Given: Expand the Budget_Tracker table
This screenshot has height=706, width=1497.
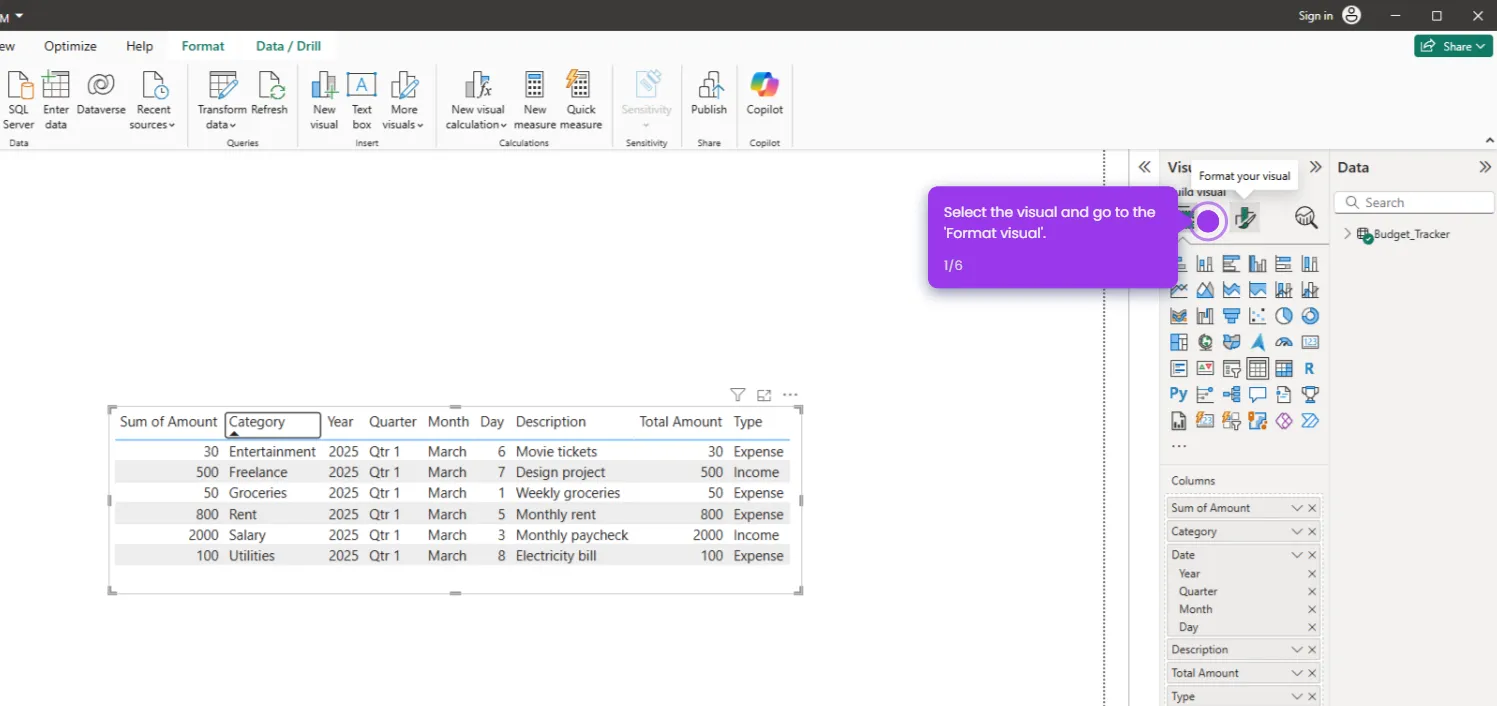Looking at the screenshot, I should point(1348,234).
